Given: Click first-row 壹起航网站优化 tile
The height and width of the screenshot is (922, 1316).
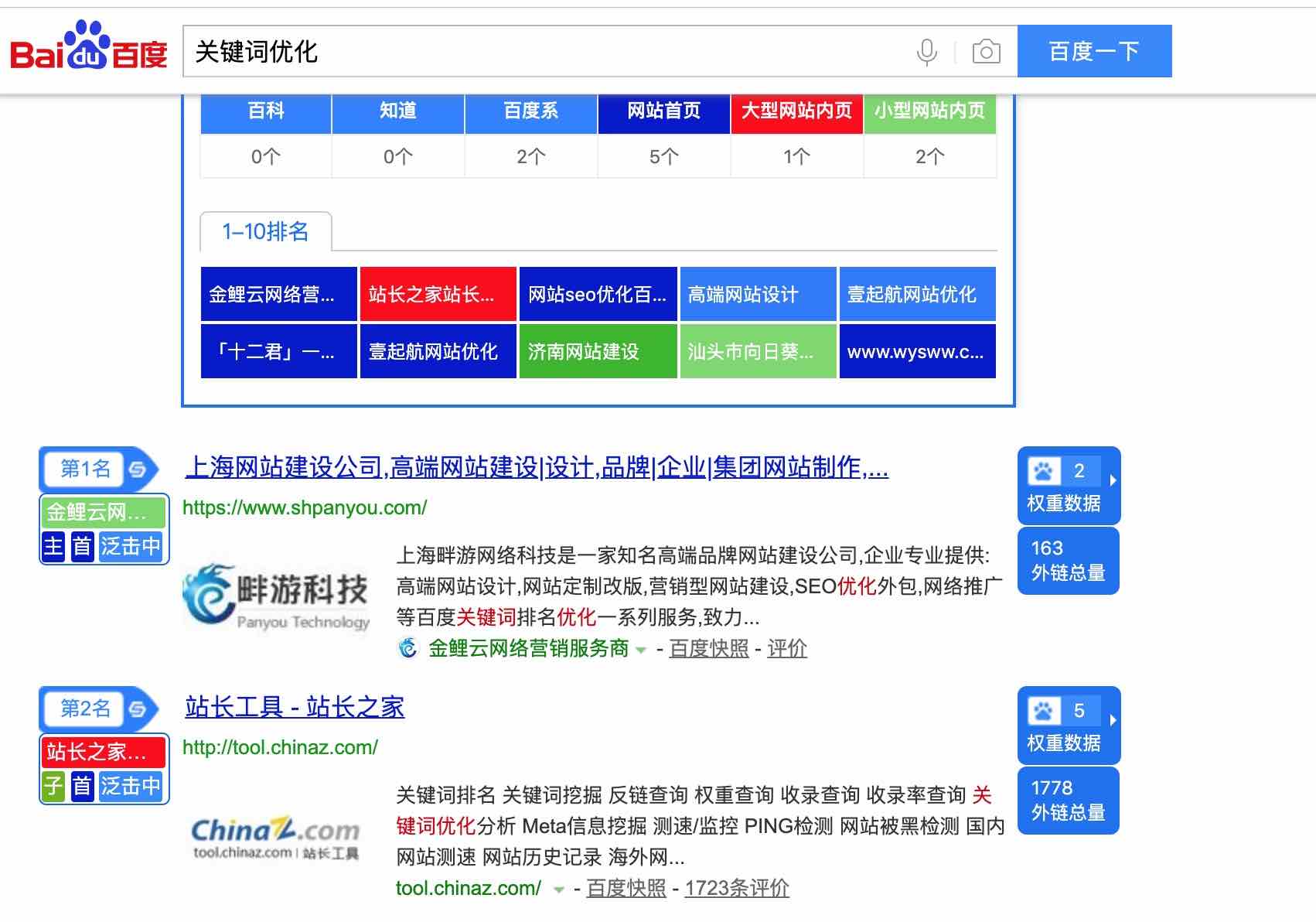Looking at the screenshot, I should [918, 294].
